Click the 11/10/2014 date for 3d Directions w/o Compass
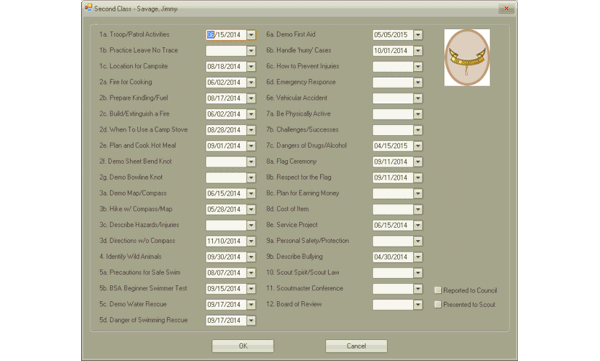 [226, 241]
